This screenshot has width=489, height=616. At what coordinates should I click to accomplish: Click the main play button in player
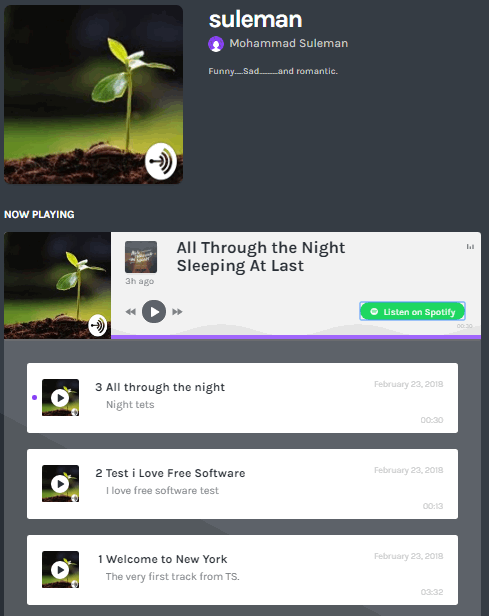154,312
